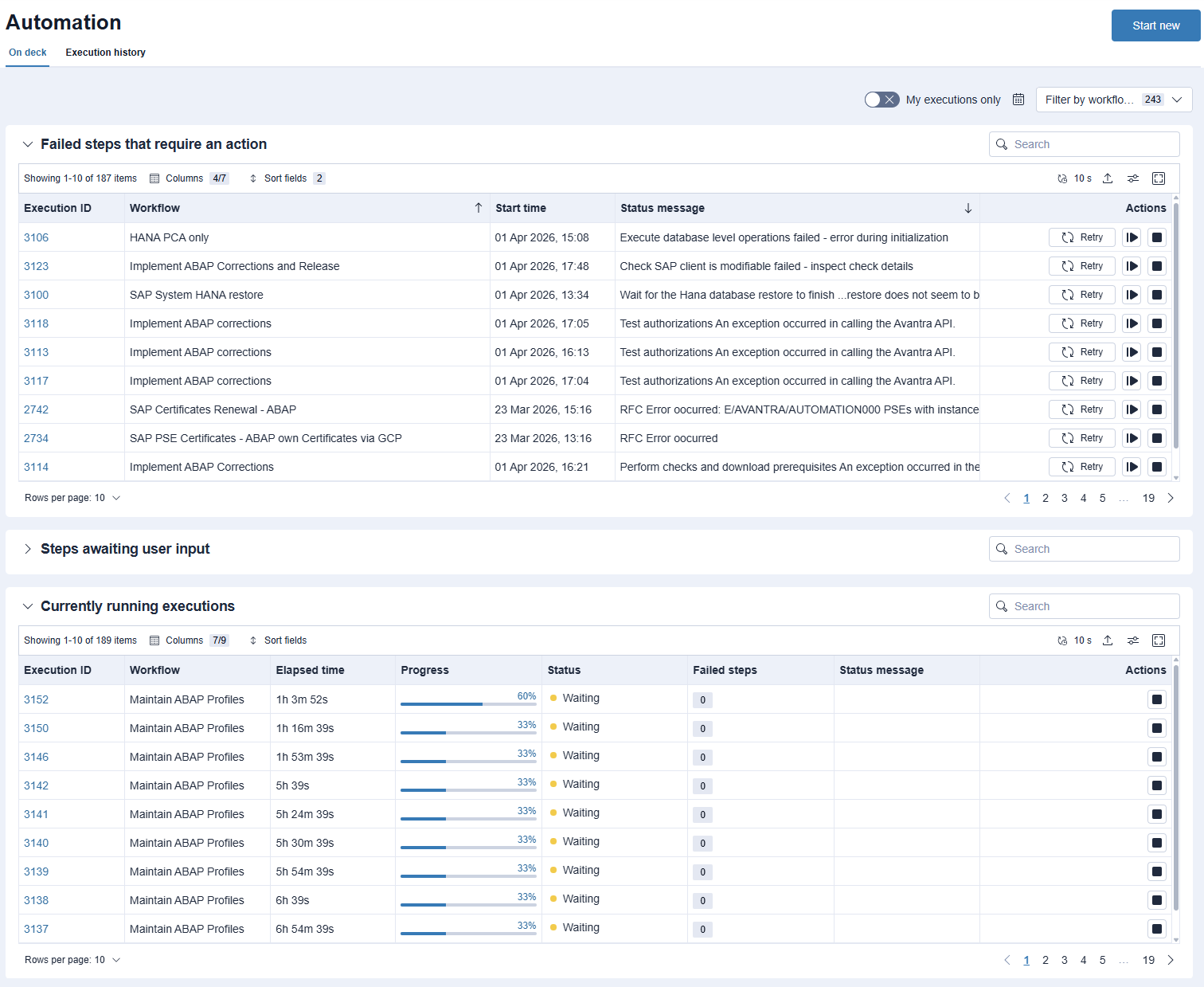
Task: Select the On deck tab
Action: click(x=28, y=53)
